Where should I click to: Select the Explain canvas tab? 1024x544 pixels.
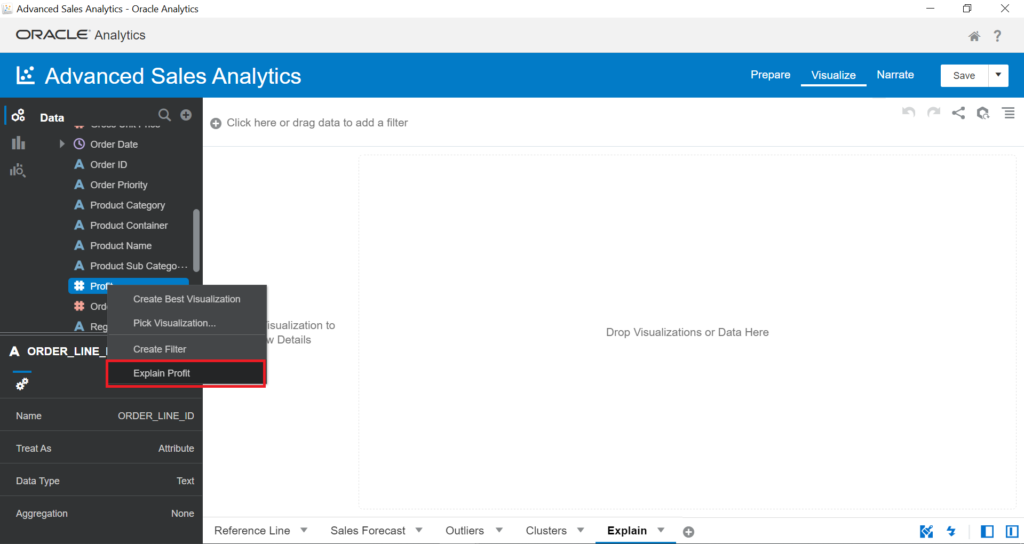627,530
